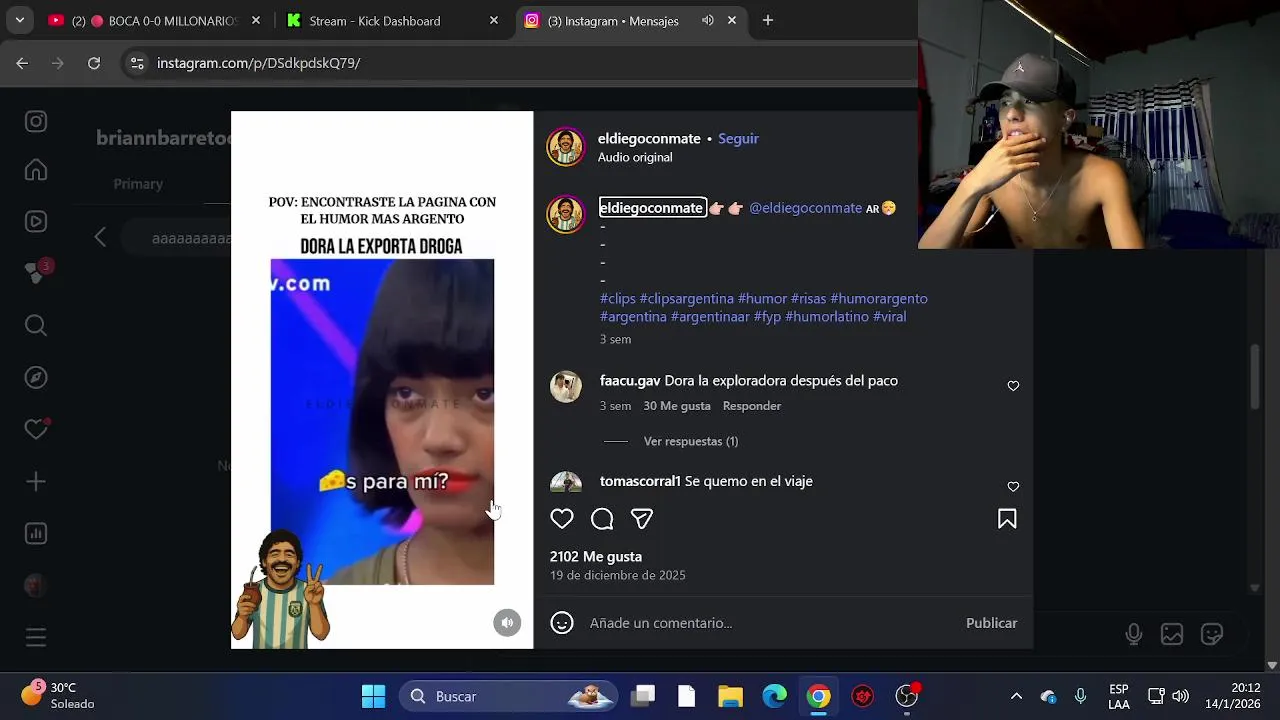Click image attach icon in message composer
The image size is (1280, 720).
(1172, 634)
